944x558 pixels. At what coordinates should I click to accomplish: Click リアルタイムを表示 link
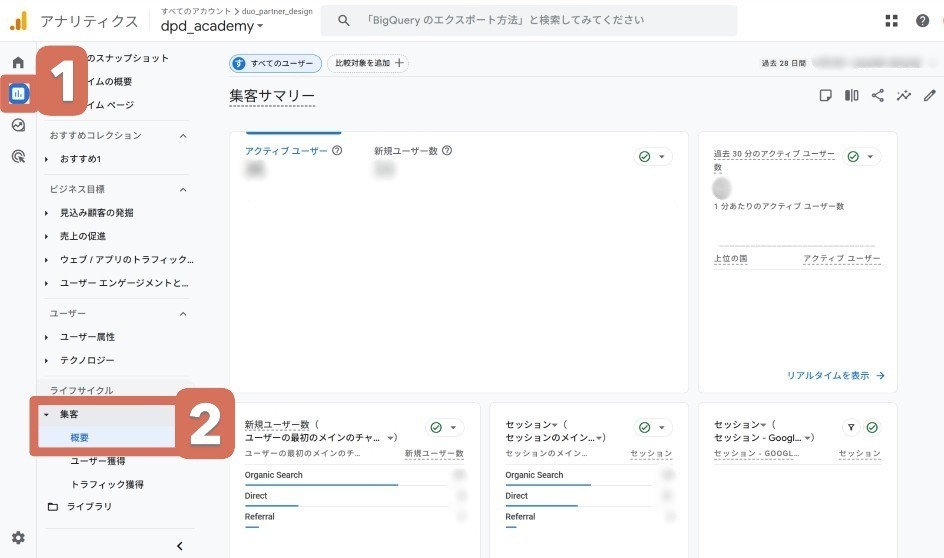pyautogui.click(x=836, y=376)
